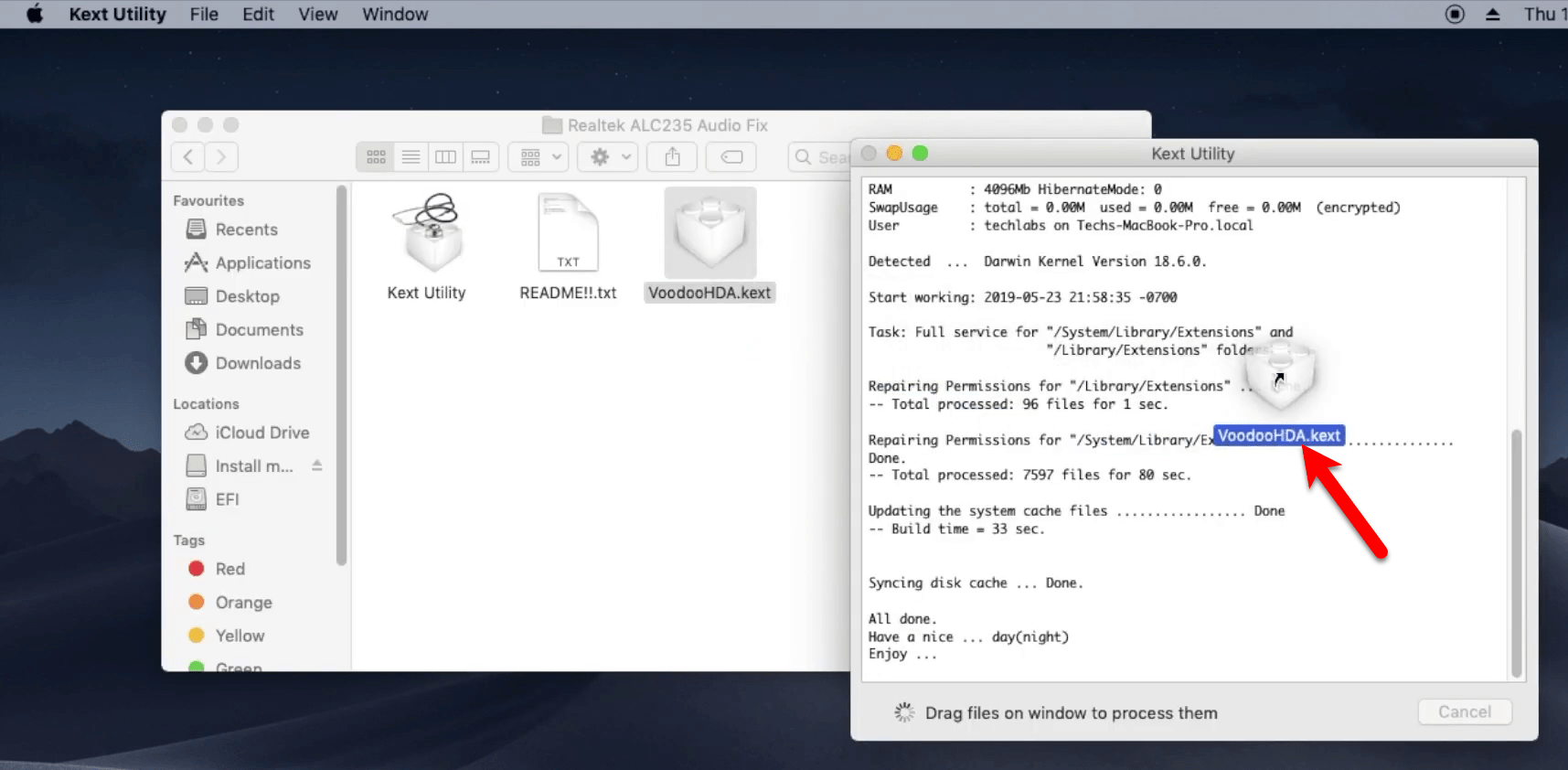
Task: Open iCloud Drive in Finder sidebar
Action: click(261, 433)
